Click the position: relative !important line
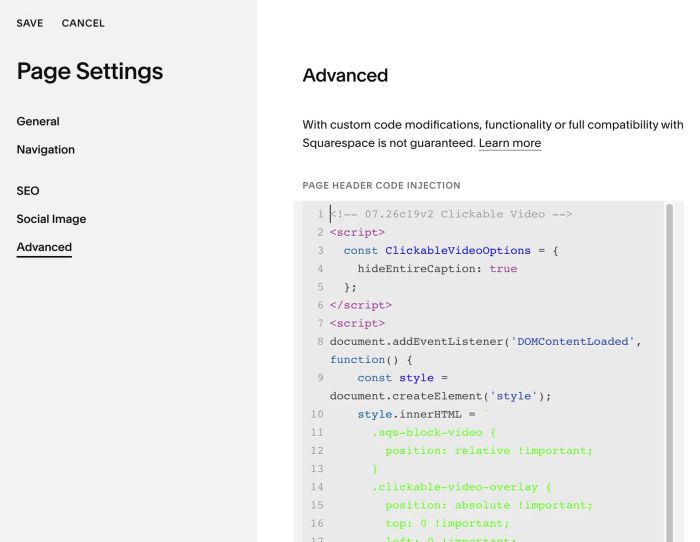 (489, 451)
